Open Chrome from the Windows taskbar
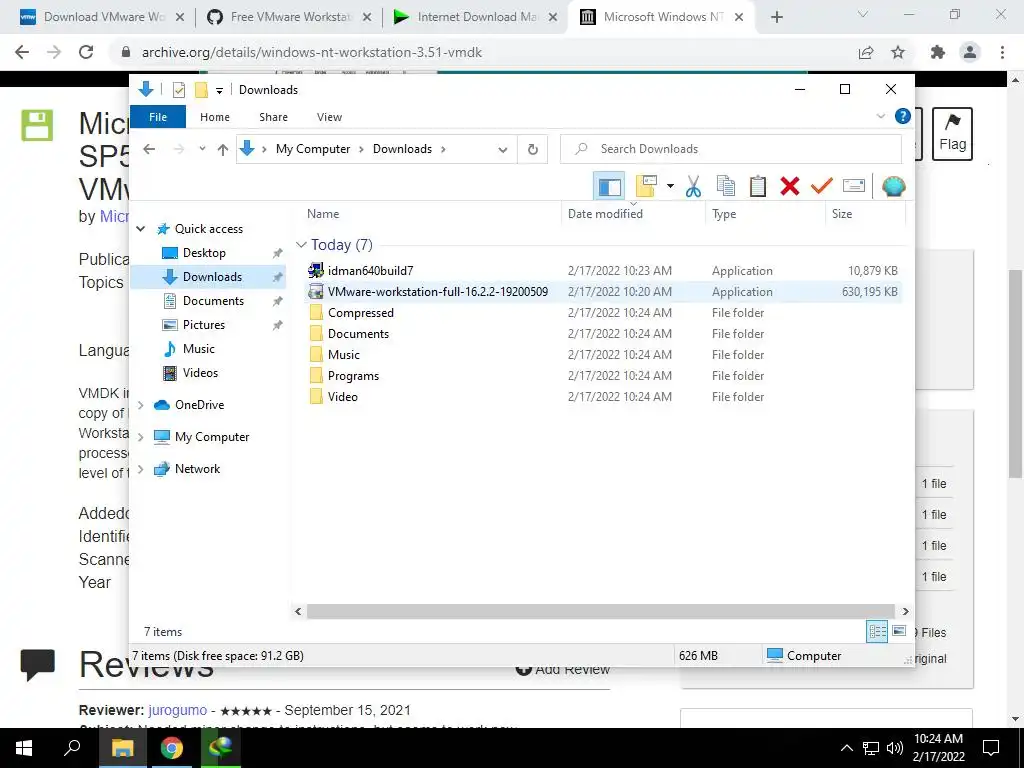The image size is (1024, 768). (x=171, y=748)
